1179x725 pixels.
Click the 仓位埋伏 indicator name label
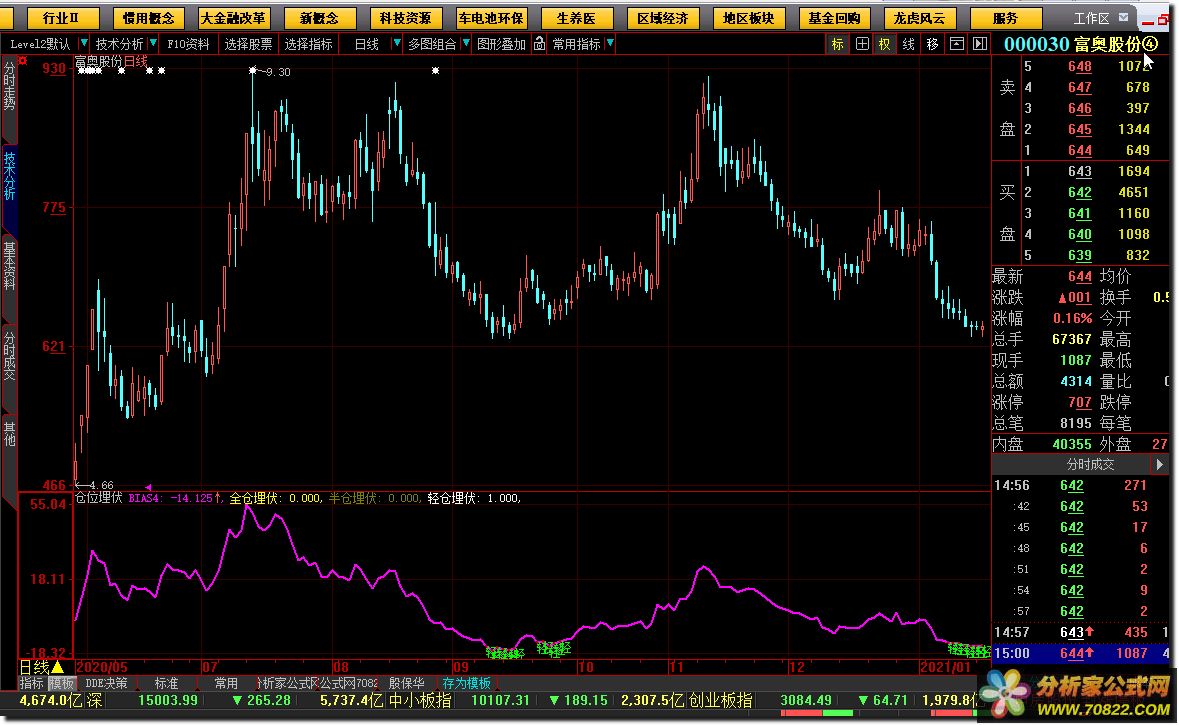pos(99,498)
